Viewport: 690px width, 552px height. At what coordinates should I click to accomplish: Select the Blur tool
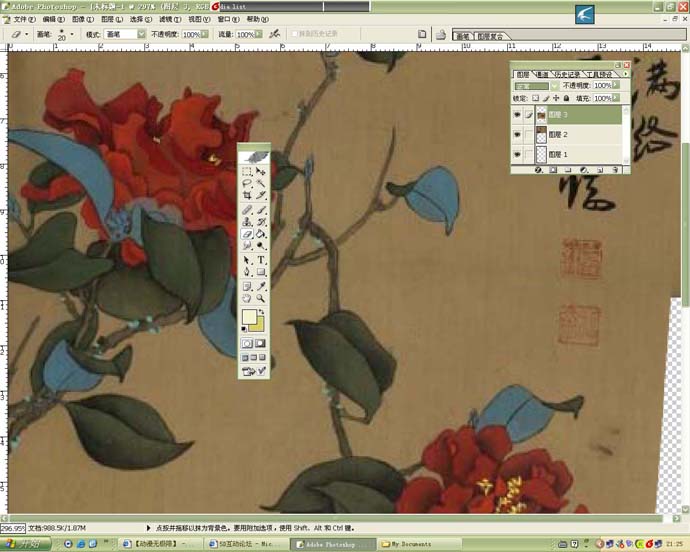click(x=247, y=246)
